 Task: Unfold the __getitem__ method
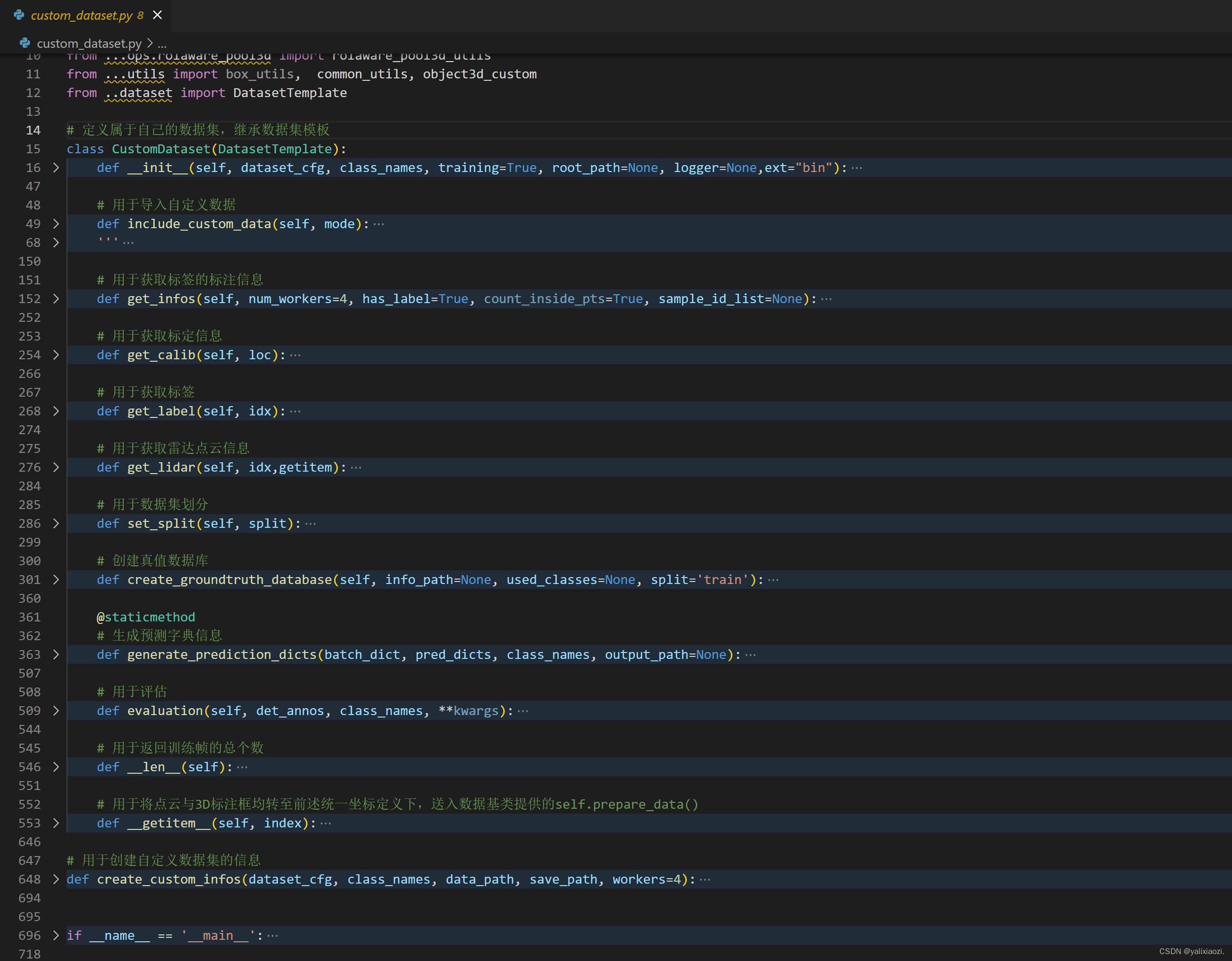56,823
